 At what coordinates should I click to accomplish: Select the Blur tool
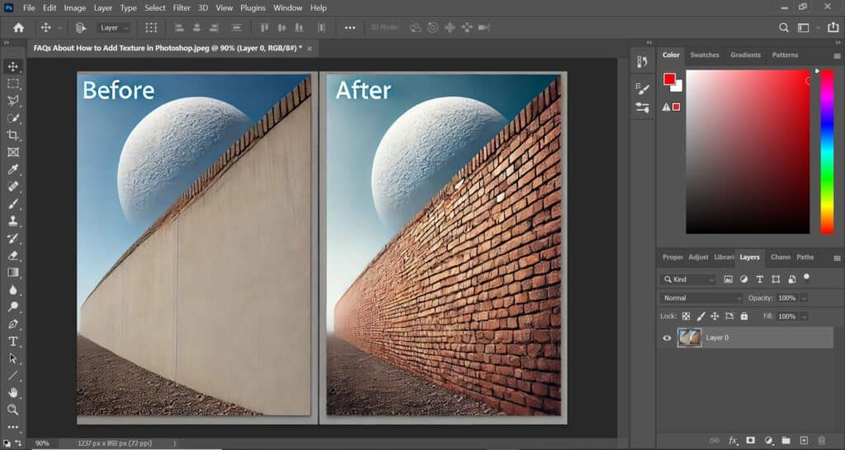click(13, 290)
